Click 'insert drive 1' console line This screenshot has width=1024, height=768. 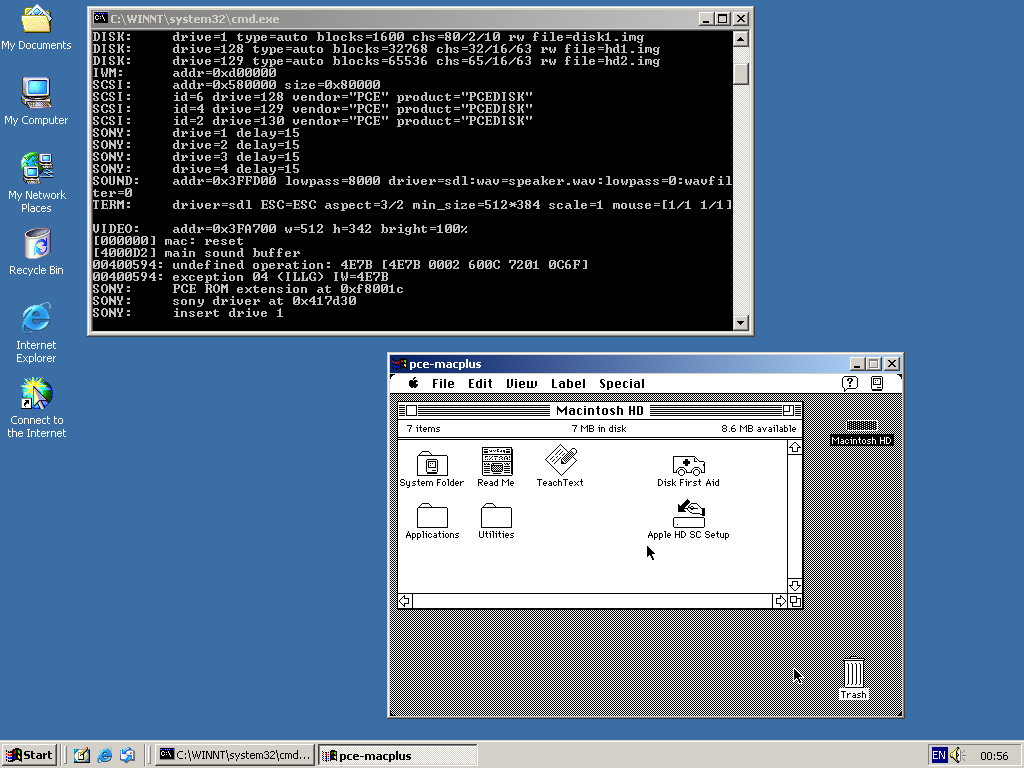point(228,313)
